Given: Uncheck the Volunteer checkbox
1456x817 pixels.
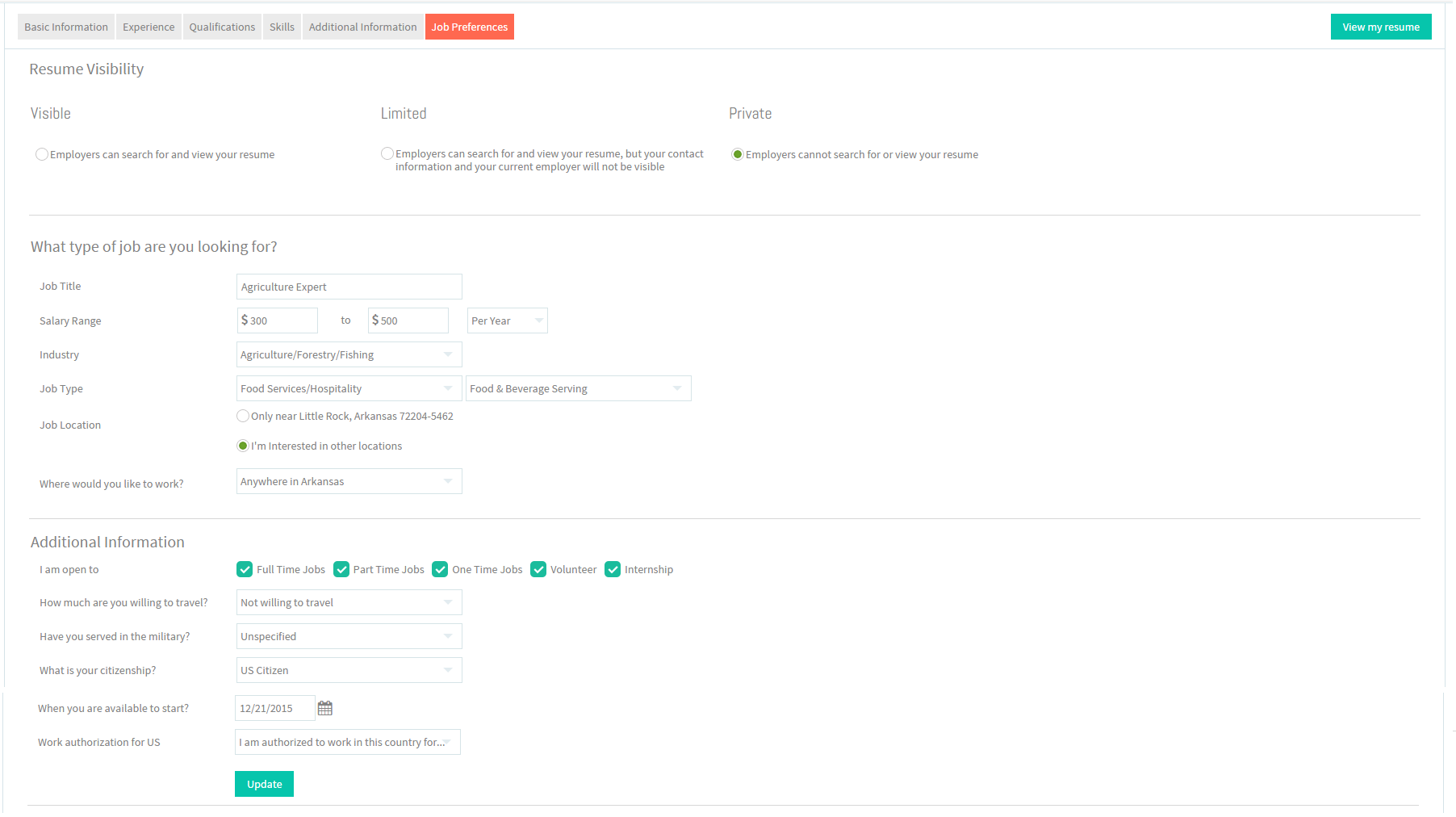Looking at the screenshot, I should 538,569.
